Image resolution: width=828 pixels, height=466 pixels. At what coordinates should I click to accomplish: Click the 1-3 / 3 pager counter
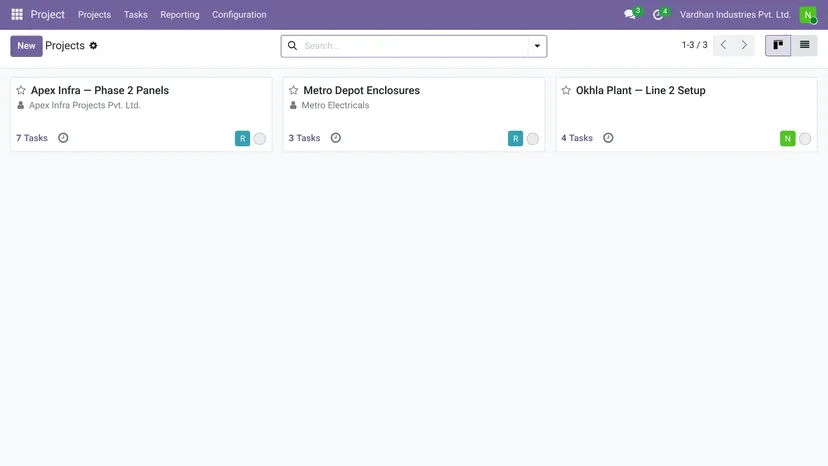694,45
